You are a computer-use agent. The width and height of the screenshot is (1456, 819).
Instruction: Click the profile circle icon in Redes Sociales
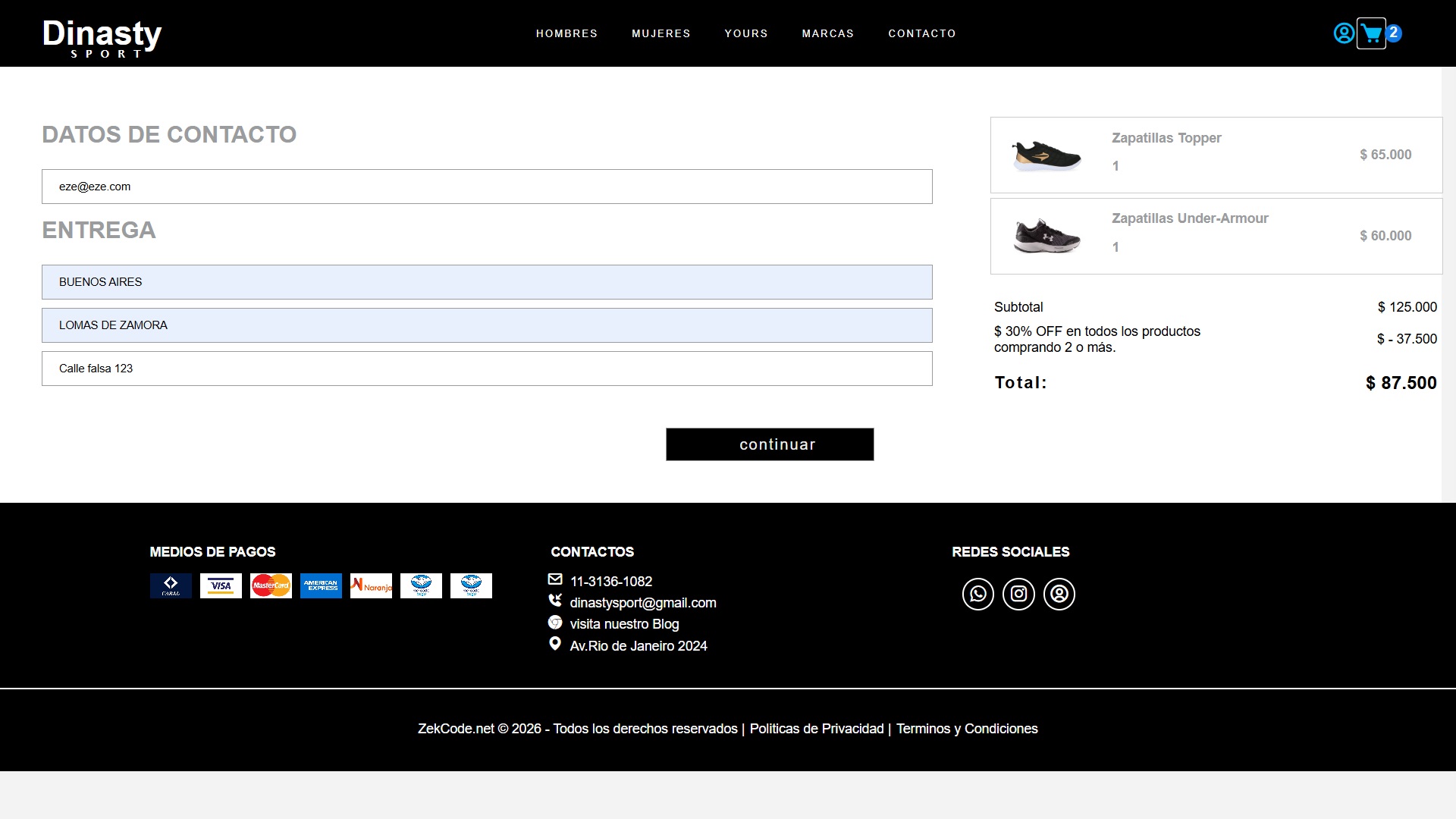click(x=1059, y=594)
